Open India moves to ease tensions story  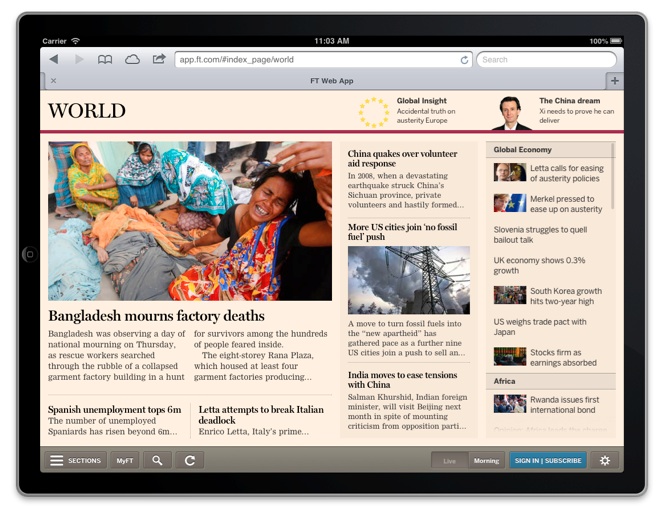[x=402, y=380]
